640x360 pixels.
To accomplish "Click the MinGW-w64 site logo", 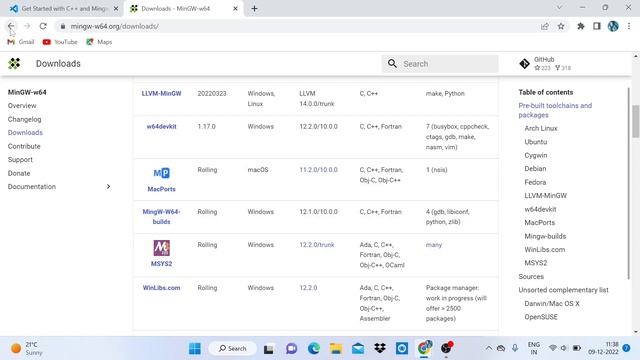I will click(x=14, y=63).
